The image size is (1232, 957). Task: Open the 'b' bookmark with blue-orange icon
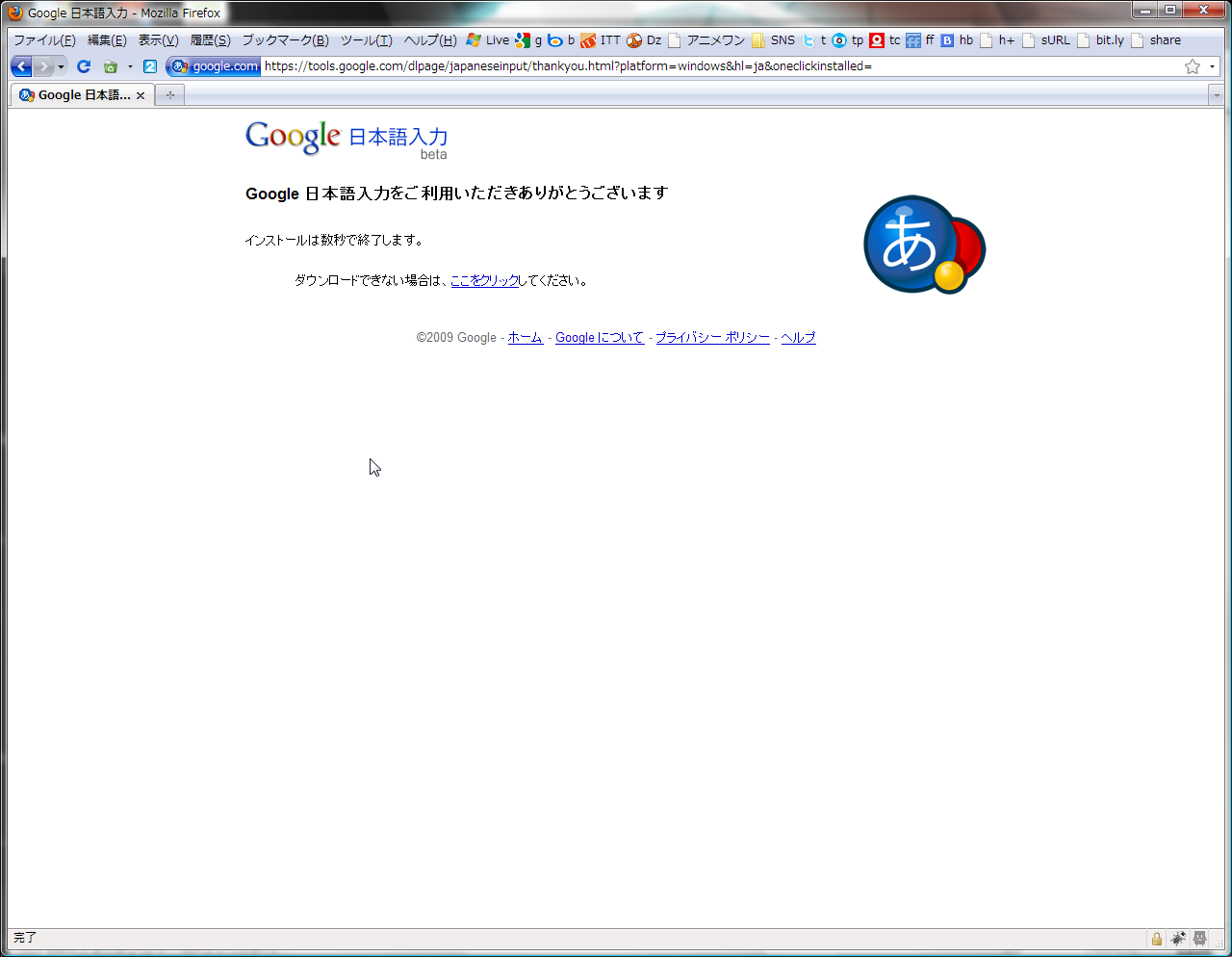(x=561, y=40)
